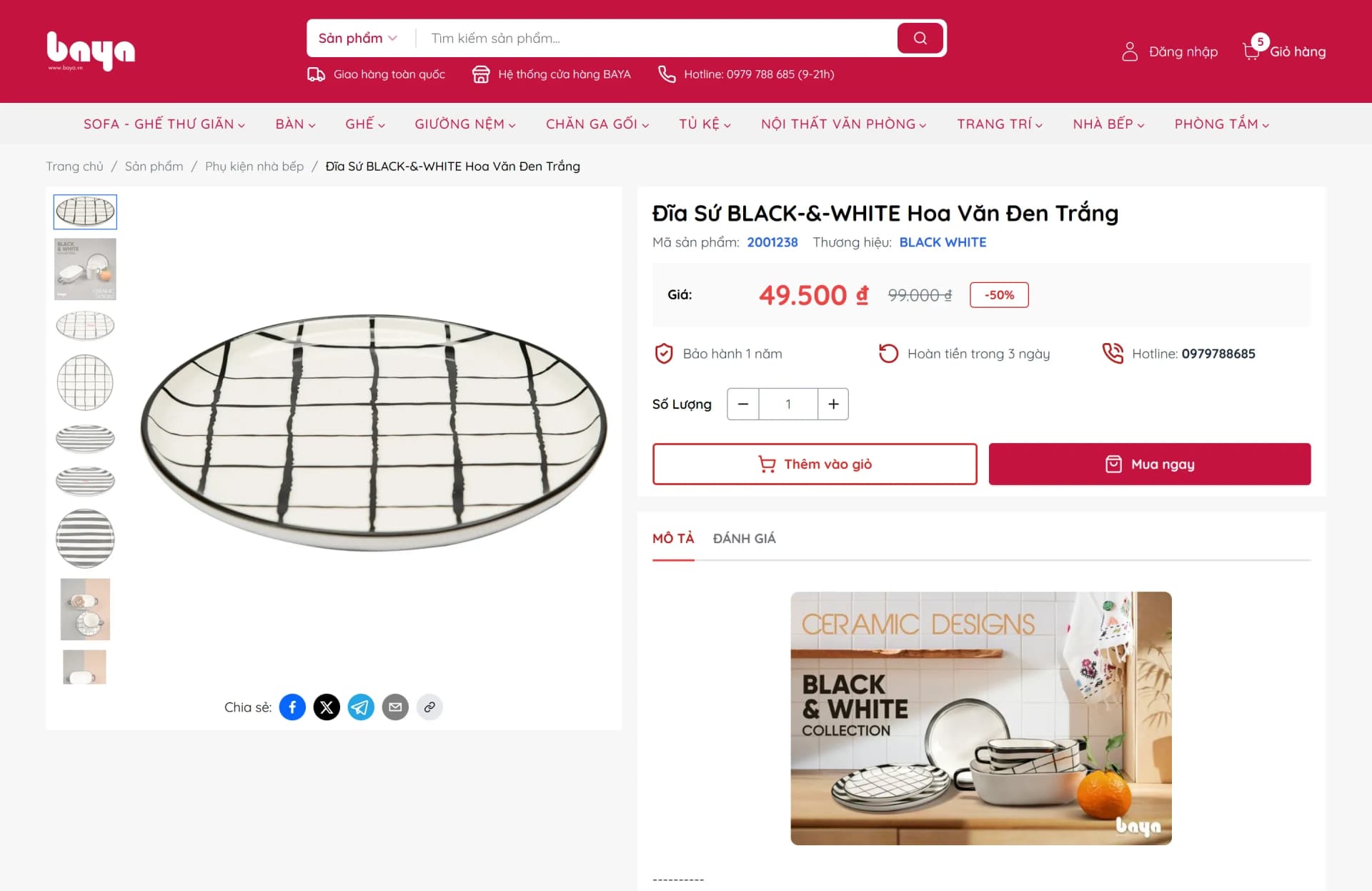Click the BLACK WHITE brand link
1372x891 pixels.
coord(943,242)
